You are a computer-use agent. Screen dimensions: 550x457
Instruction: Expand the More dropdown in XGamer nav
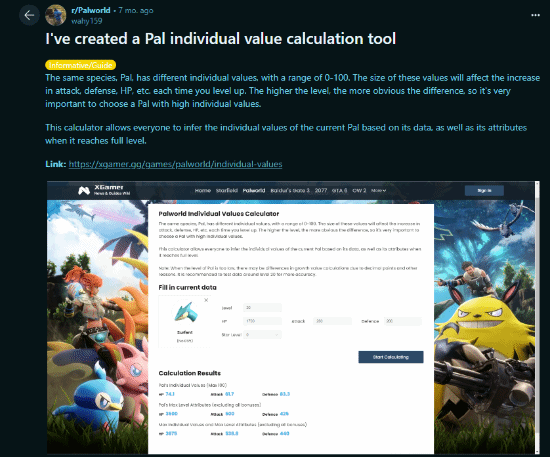(x=378, y=190)
